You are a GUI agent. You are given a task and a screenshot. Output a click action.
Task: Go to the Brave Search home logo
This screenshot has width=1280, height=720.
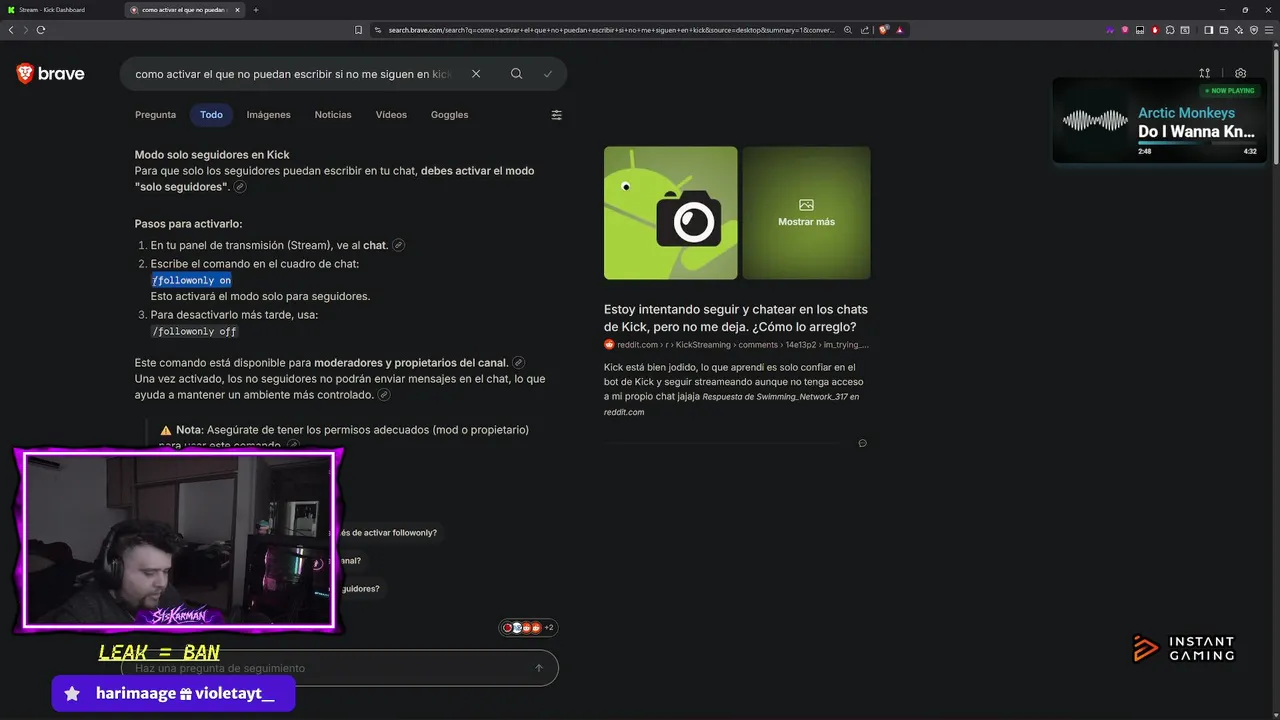50,73
